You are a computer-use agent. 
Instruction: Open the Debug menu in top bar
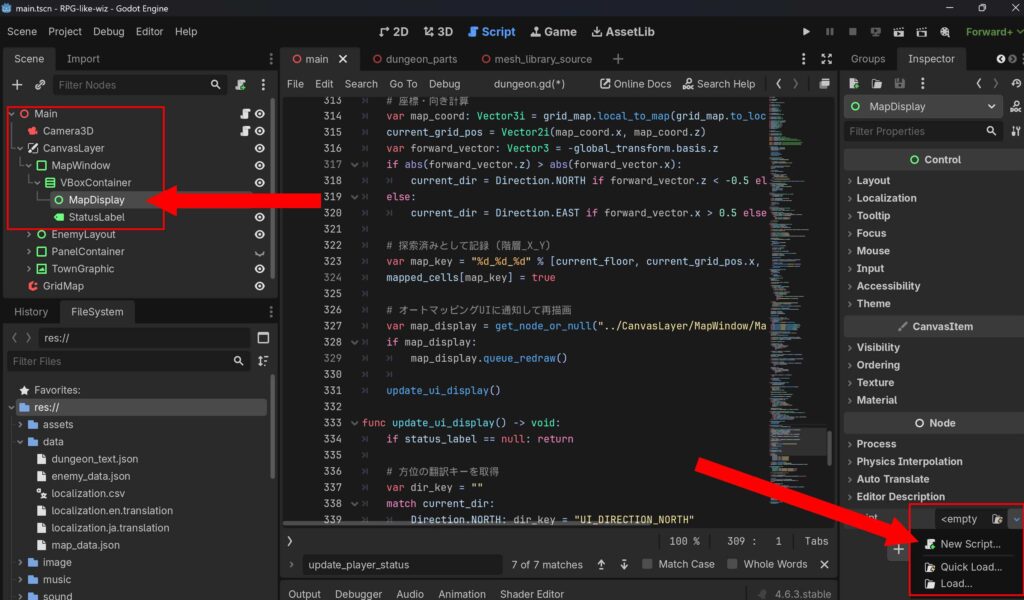pos(108,31)
